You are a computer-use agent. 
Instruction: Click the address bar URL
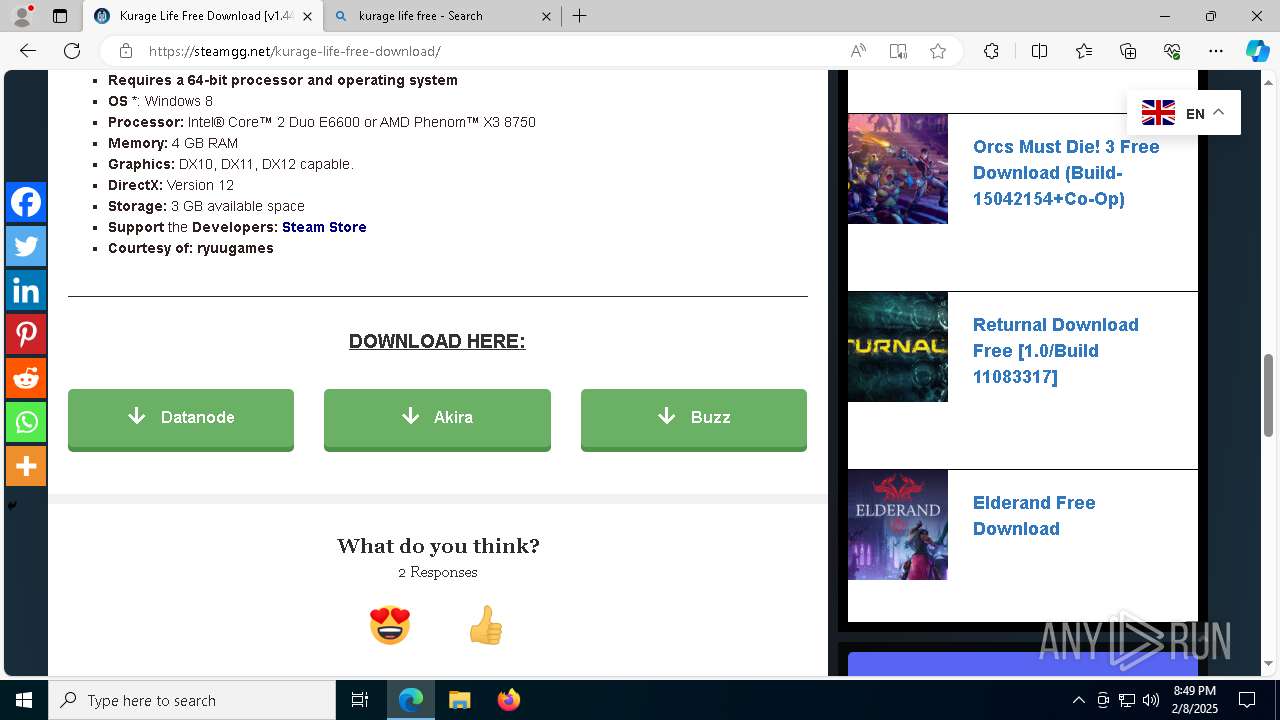pos(294,51)
